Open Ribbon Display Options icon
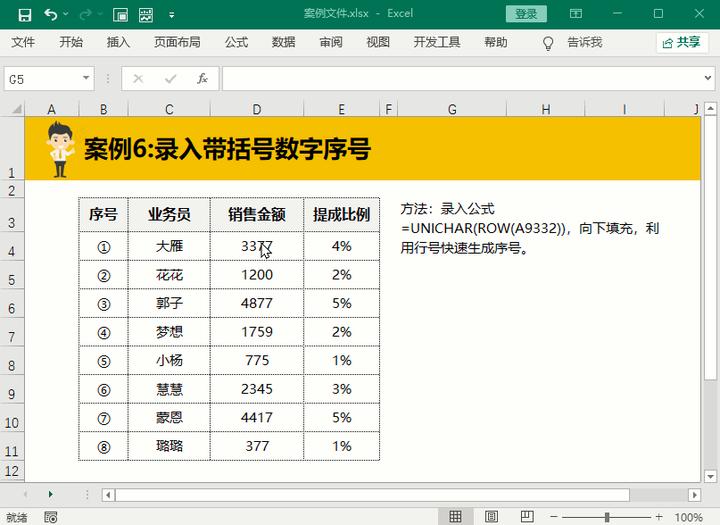 (576, 14)
